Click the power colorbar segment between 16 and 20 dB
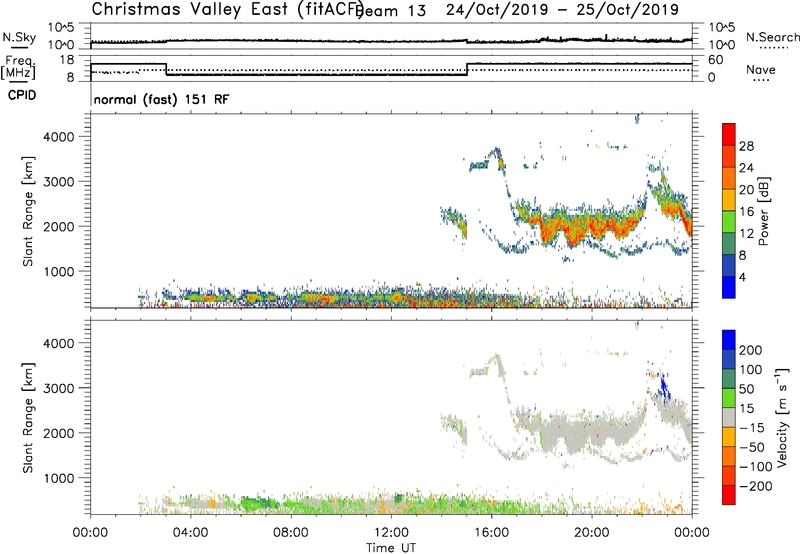800x554 pixels. click(x=729, y=200)
